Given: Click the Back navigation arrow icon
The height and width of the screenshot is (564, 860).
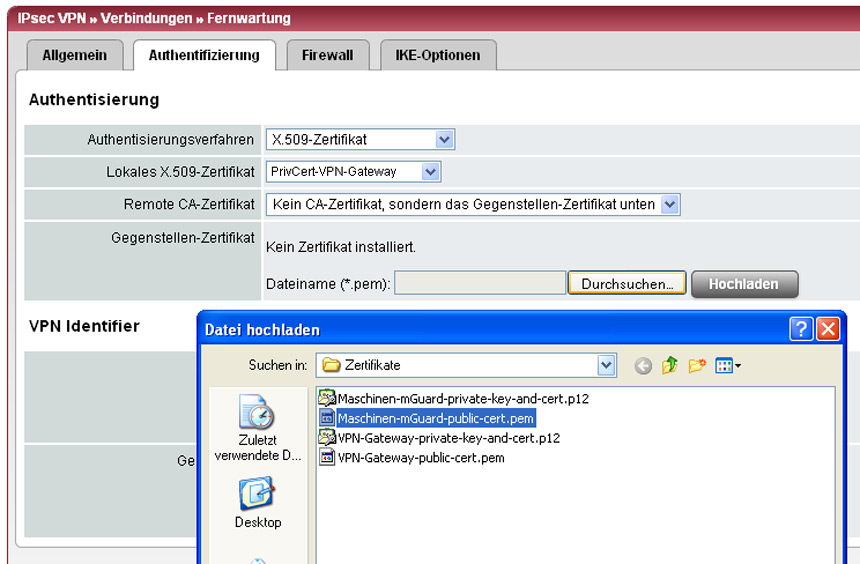Looking at the screenshot, I should pyautogui.click(x=643, y=366).
